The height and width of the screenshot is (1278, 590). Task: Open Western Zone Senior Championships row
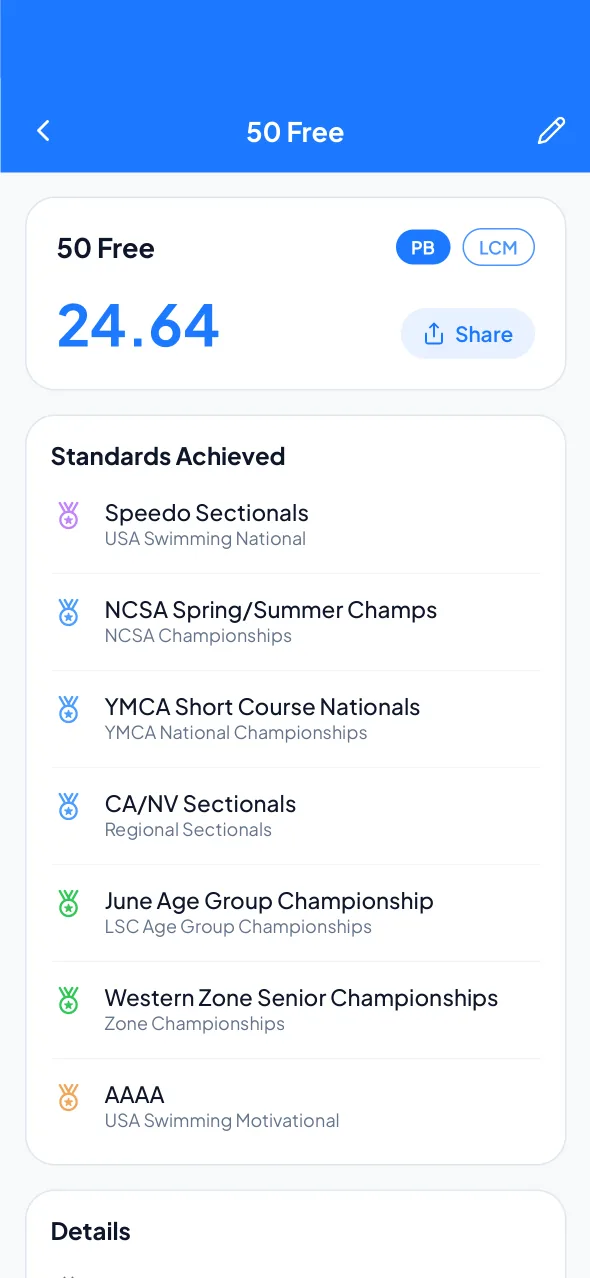(296, 1010)
